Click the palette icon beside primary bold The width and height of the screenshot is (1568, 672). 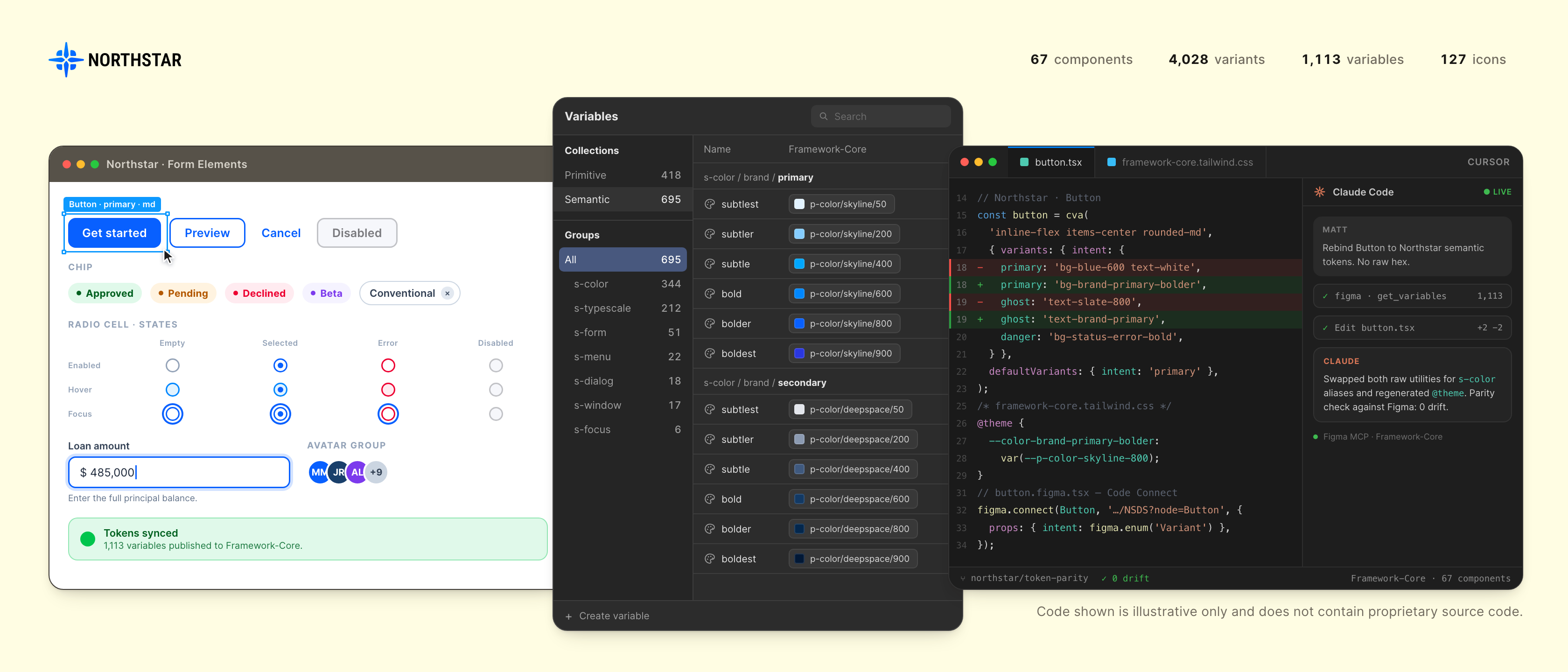(709, 294)
